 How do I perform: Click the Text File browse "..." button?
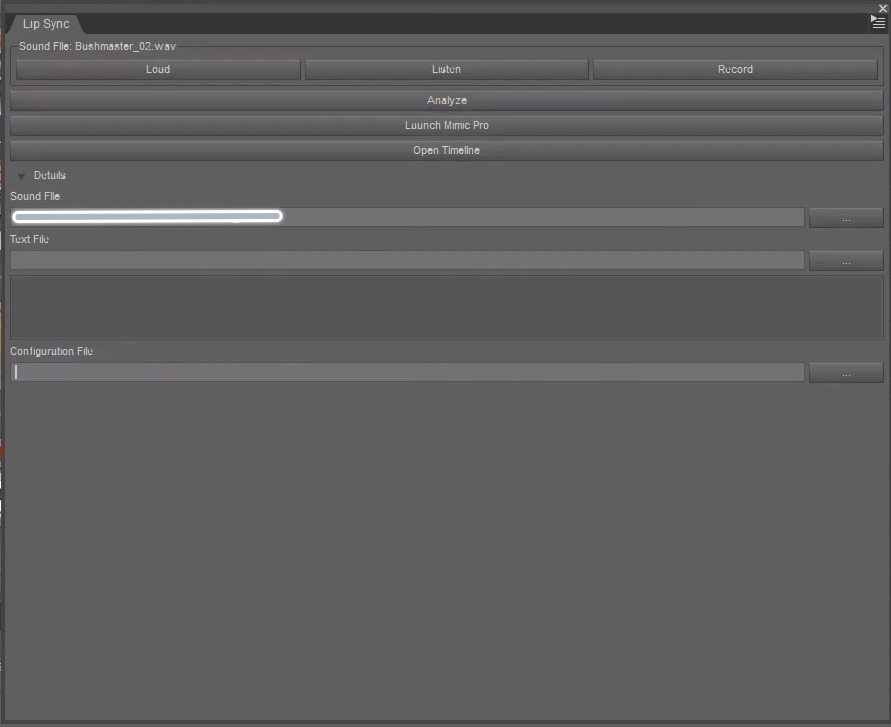pos(845,260)
